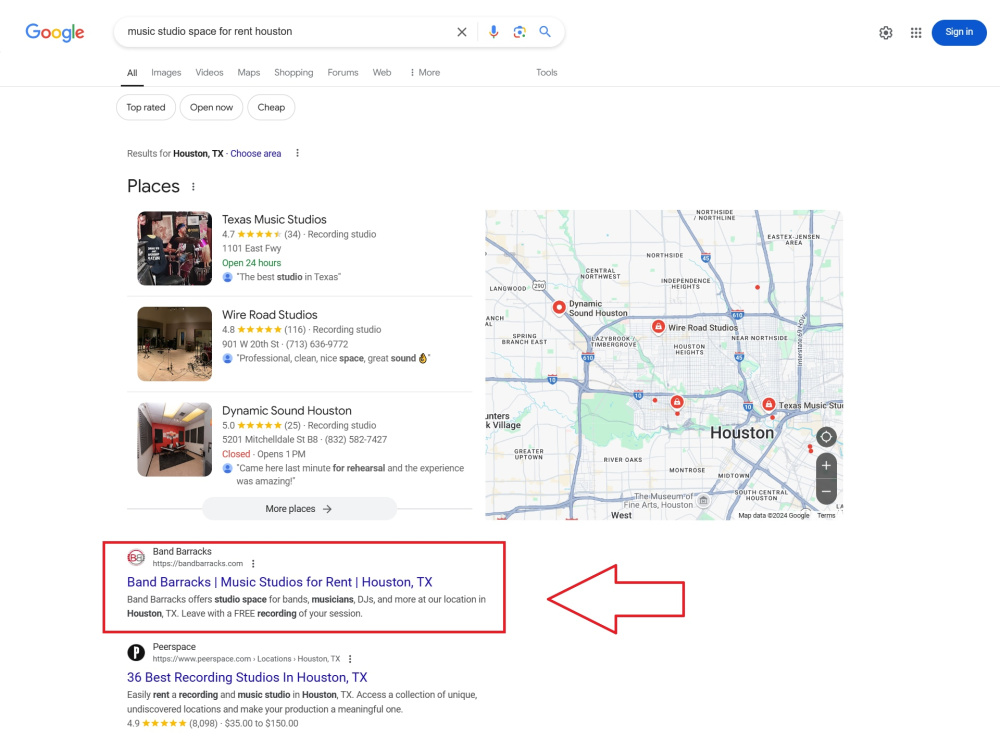This screenshot has height=750, width=1000.
Task: Open three-dot menu next to Places heading
Action: [193, 187]
